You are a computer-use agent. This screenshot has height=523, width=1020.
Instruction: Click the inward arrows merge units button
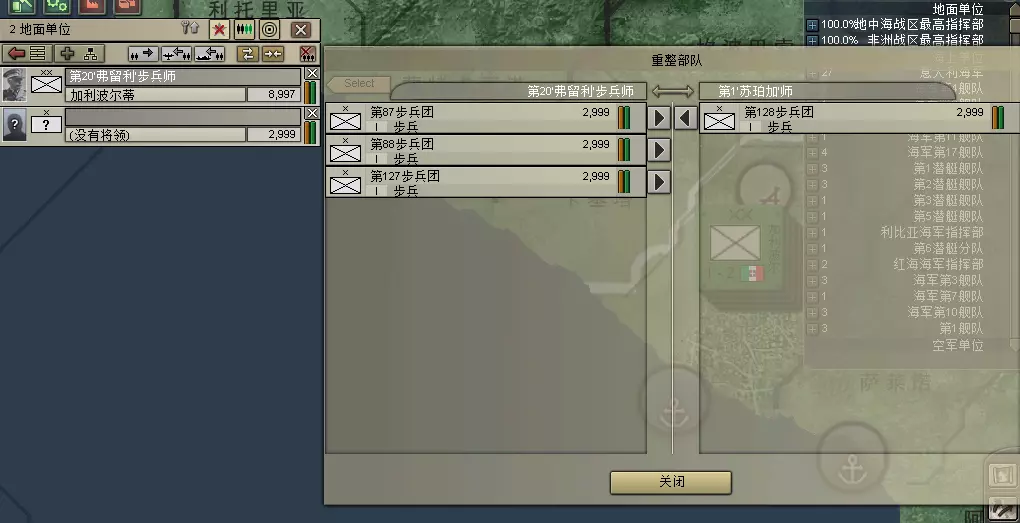(273, 53)
